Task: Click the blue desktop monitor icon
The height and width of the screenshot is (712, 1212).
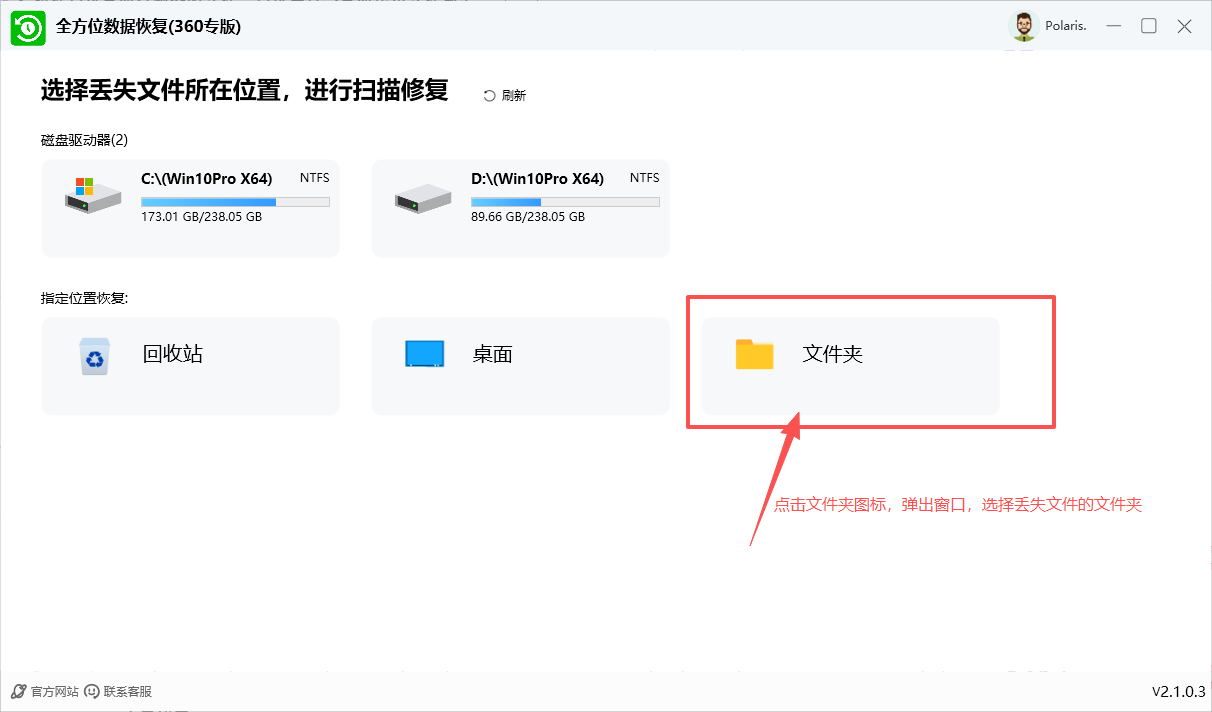Action: click(424, 354)
